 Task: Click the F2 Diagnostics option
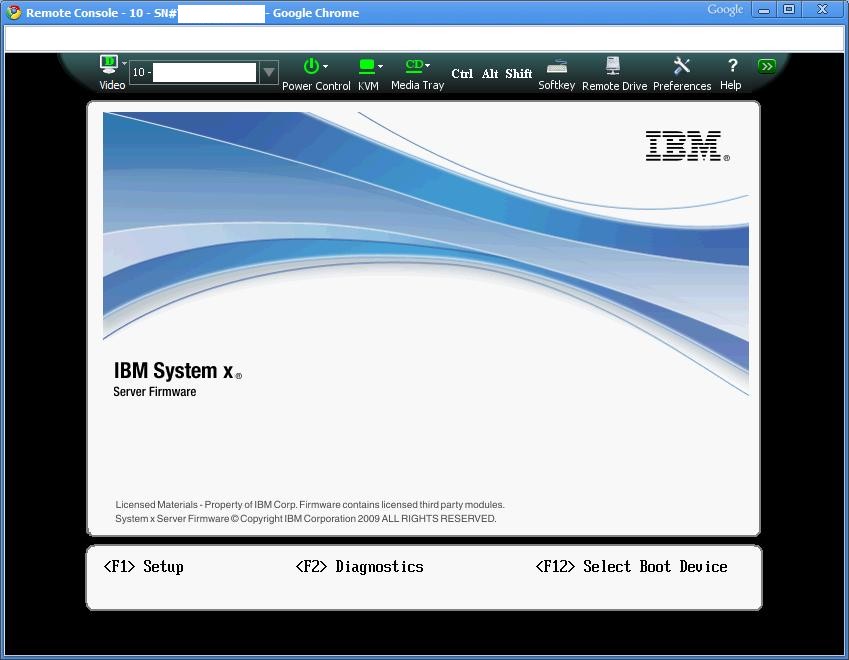click(x=360, y=567)
